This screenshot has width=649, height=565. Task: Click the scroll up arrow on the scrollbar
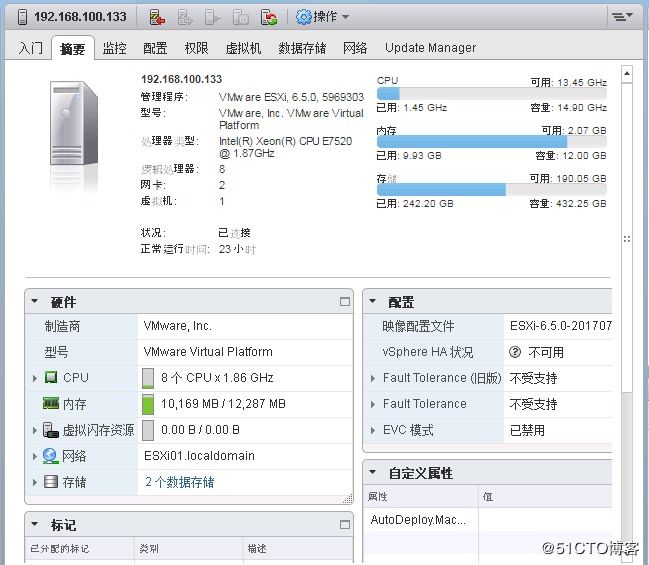pyautogui.click(x=627, y=74)
